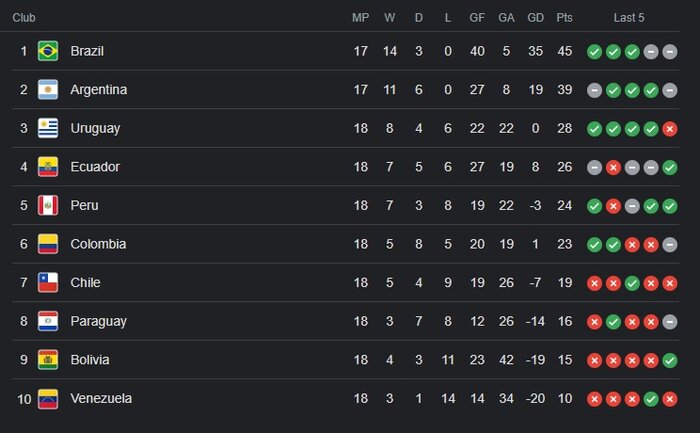The height and width of the screenshot is (433, 700).
Task: Click Venezuela's green win icon in Last 5
Action: pyautogui.click(x=651, y=399)
